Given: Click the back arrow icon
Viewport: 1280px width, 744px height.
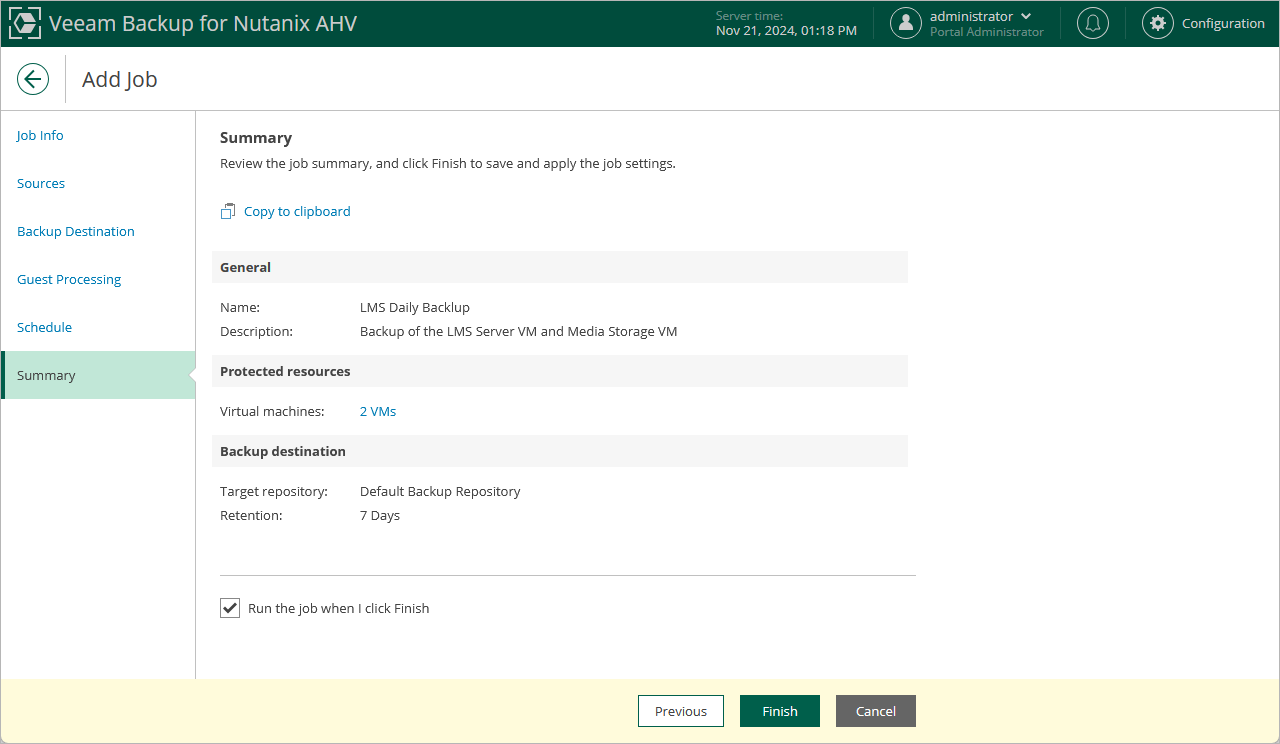Looking at the screenshot, I should pyautogui.click(x=33, y=79).
